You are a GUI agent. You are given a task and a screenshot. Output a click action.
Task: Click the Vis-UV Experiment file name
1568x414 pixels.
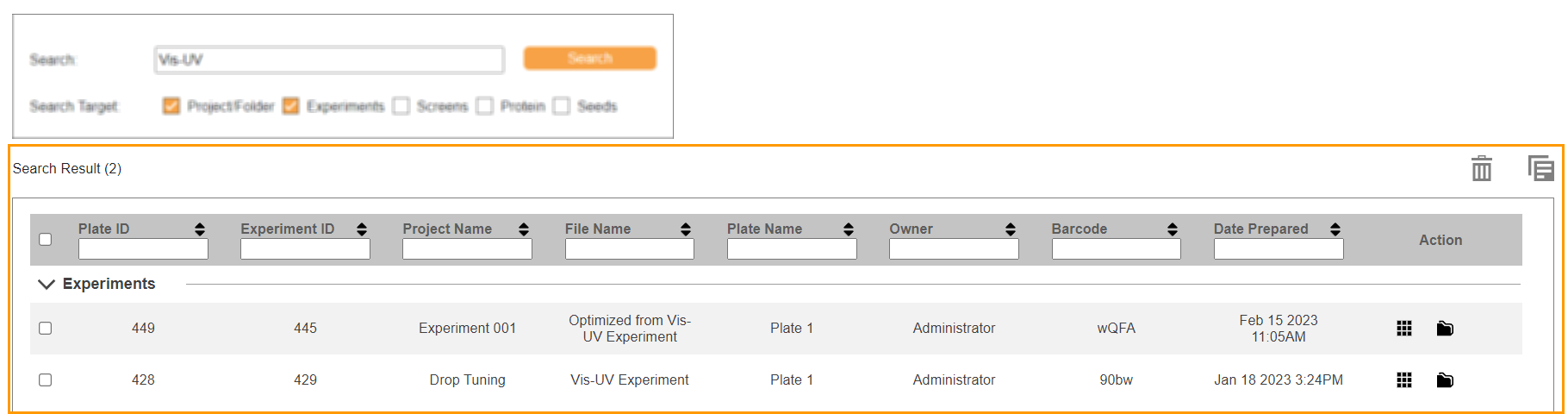[x=629, y=380]
